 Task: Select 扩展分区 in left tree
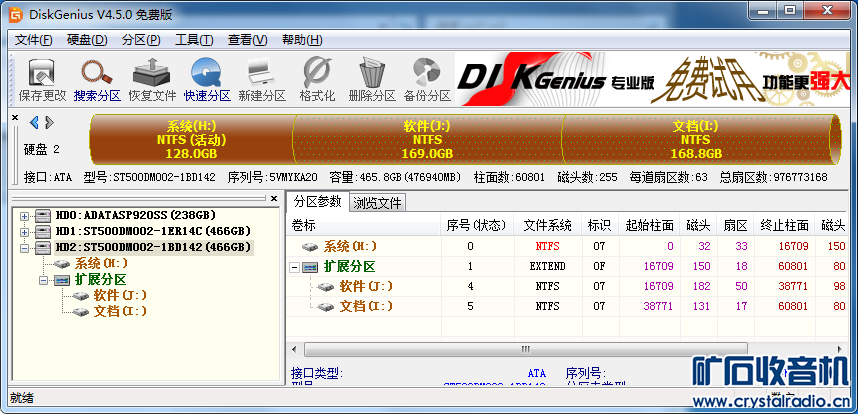[x=101, y=279]
